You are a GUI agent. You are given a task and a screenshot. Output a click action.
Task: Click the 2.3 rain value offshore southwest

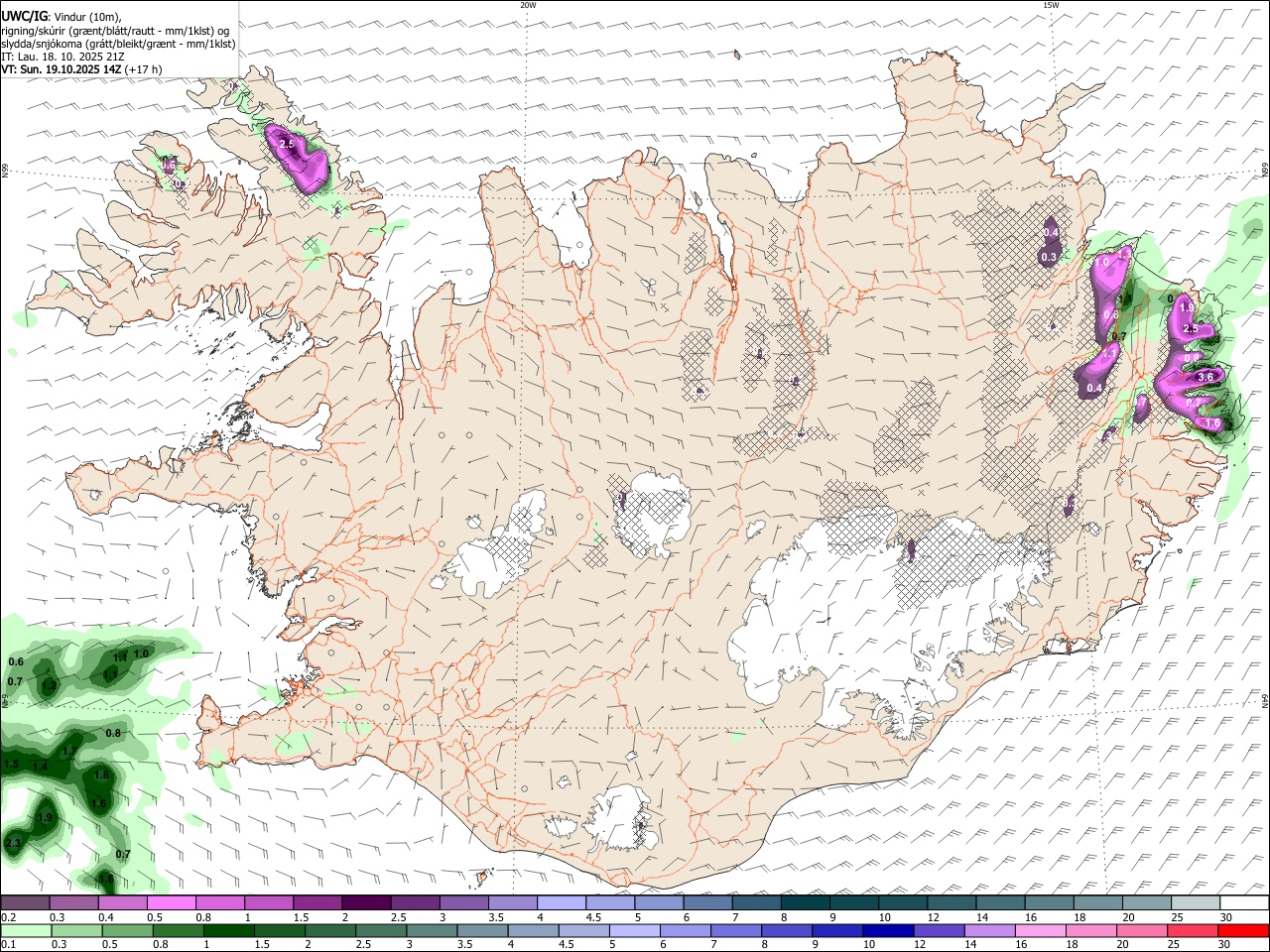13,843
